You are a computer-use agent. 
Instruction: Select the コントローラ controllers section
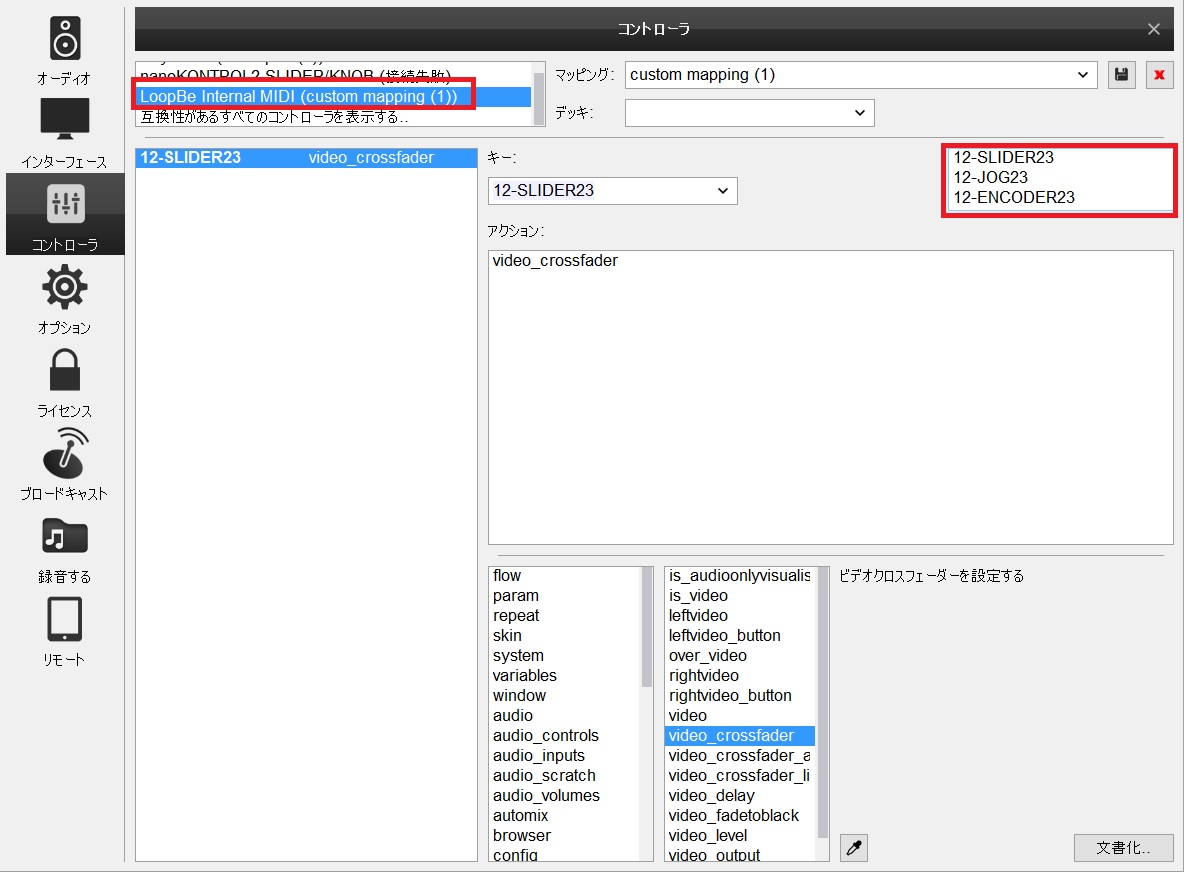point(65,214)
